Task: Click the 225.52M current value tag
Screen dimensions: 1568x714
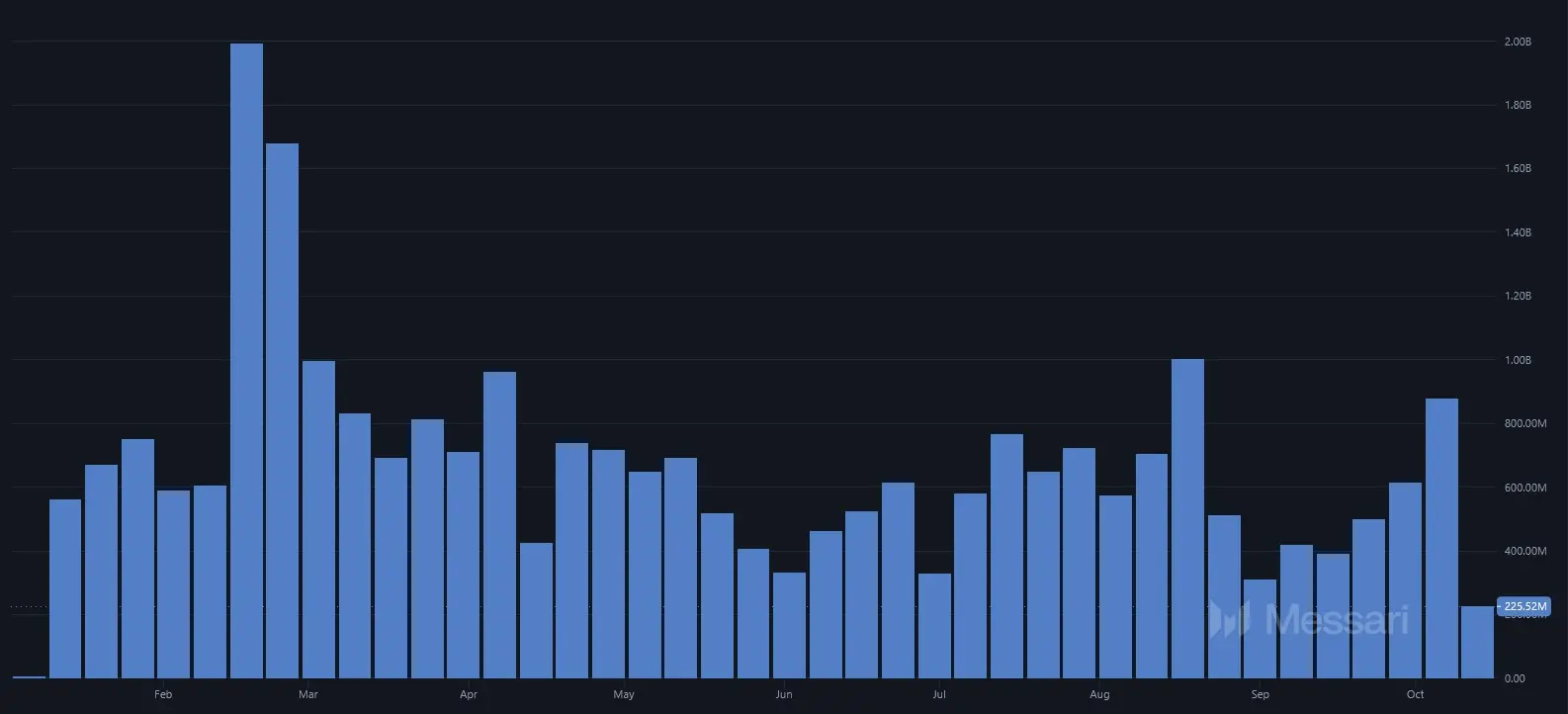Action: [x=1524, y=606]
